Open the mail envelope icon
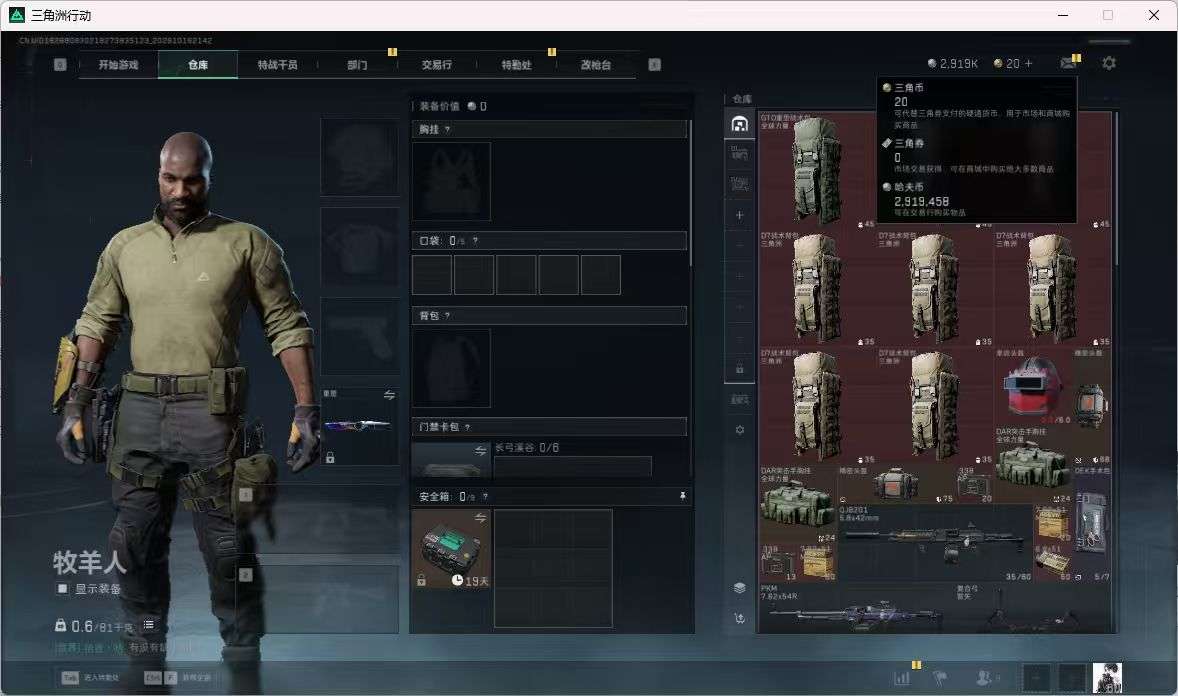Viewport: 1178px width, 696px height. click(1068, 63)
